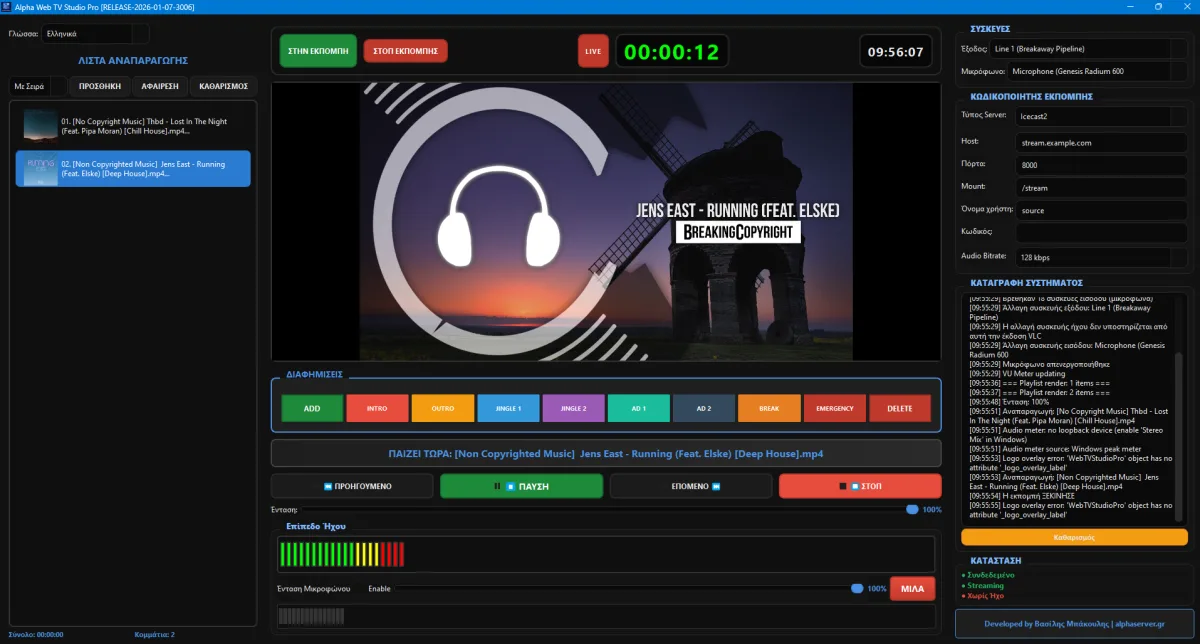Viewport: 1200px width, 644px height.
Task: Click the Κομμάτια: 2 count label
Action: click(155, 634)
